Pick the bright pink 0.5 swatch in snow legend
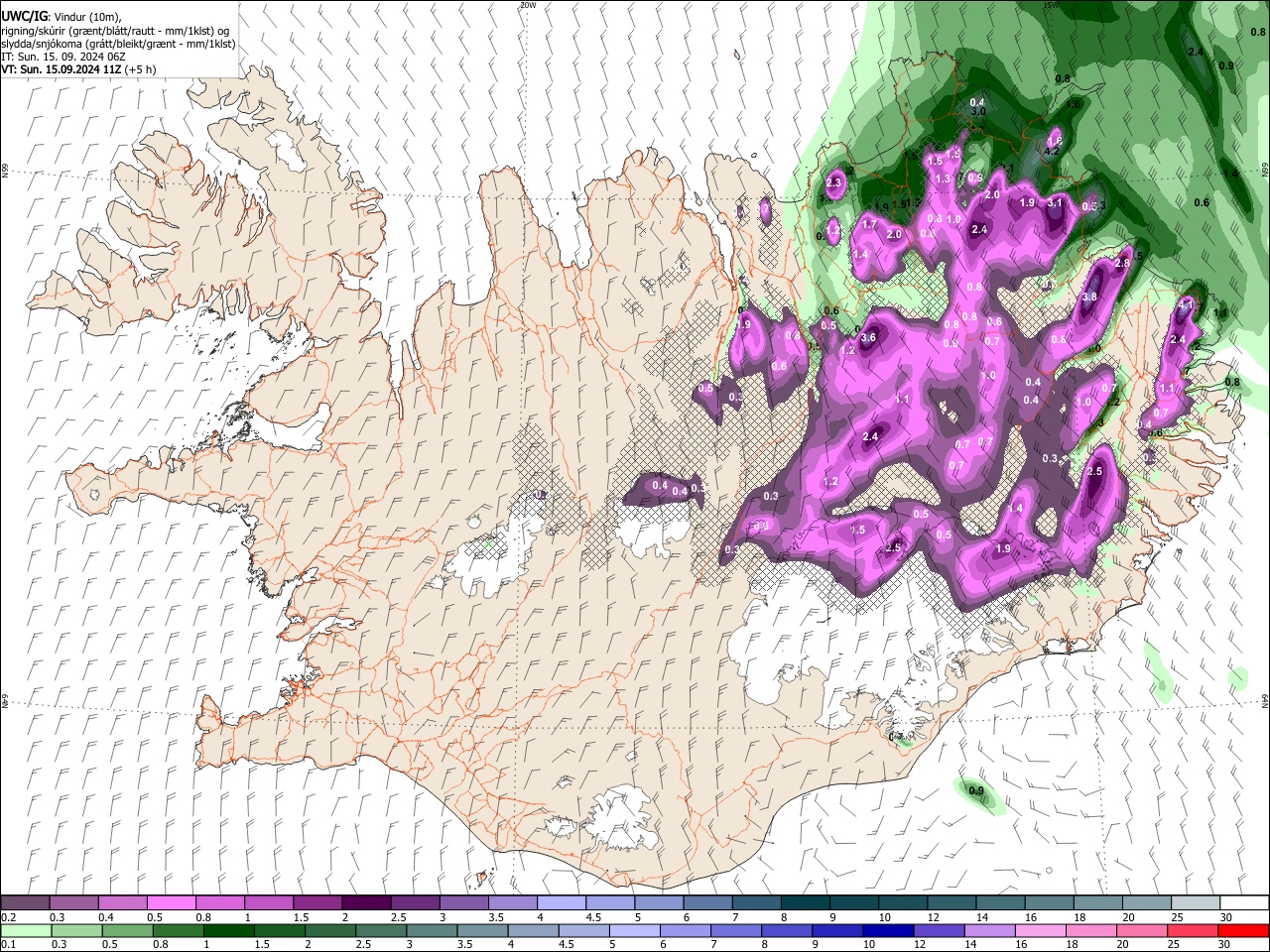 pyautogui.click(x=171, y=903)
